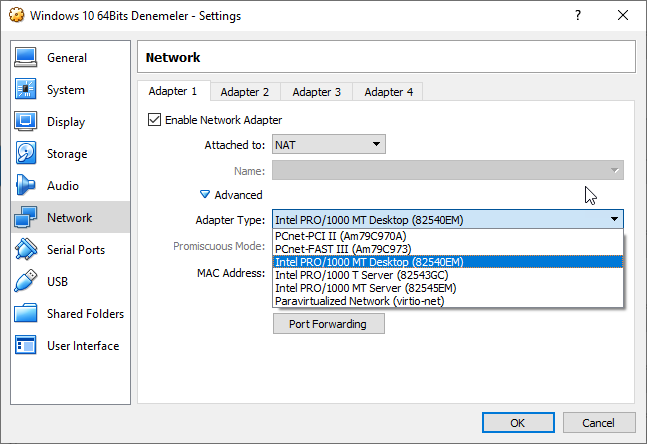
Task: Click the Shared Folders folder icon
Action: pyautogui.click(x=26, y=313)
